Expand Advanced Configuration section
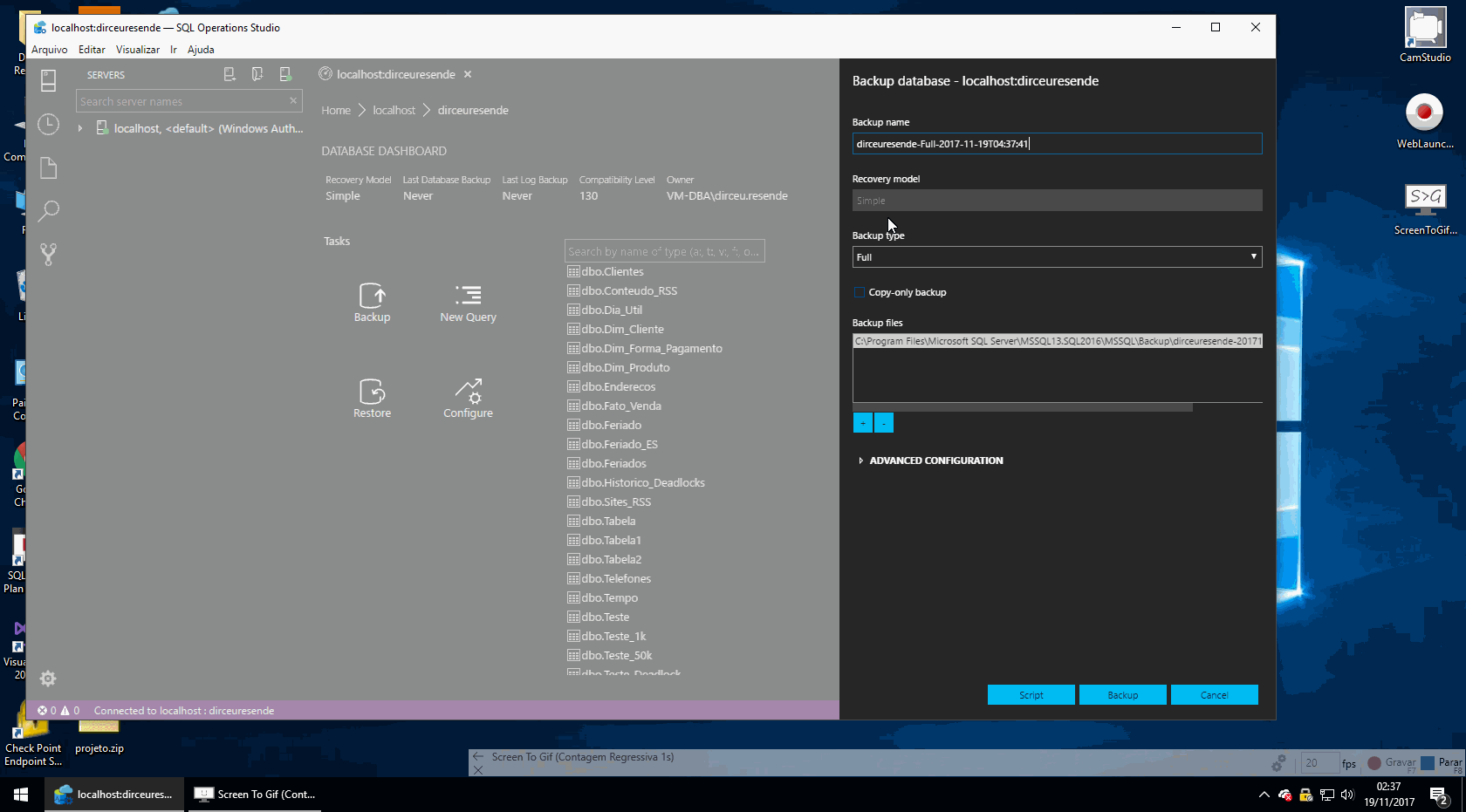 point(931,461)
